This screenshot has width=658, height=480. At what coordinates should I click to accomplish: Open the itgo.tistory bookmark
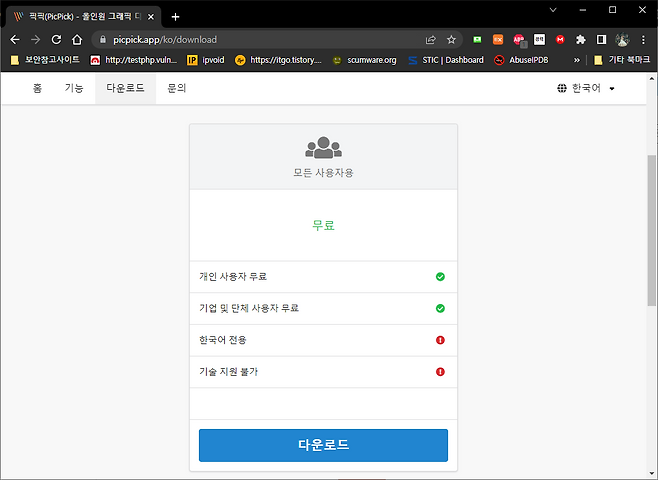pyautogui.click(x=278, y=60)
